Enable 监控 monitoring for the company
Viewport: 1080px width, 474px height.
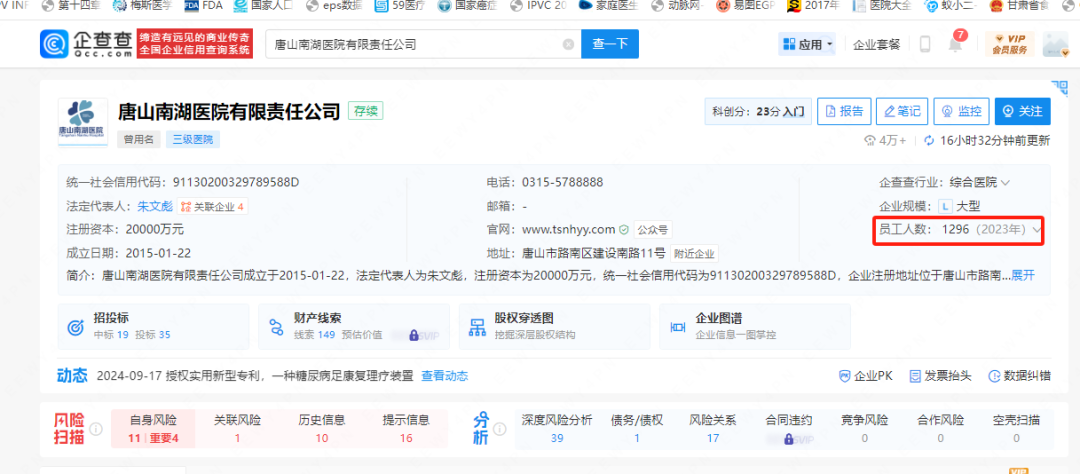coord(961,111)
